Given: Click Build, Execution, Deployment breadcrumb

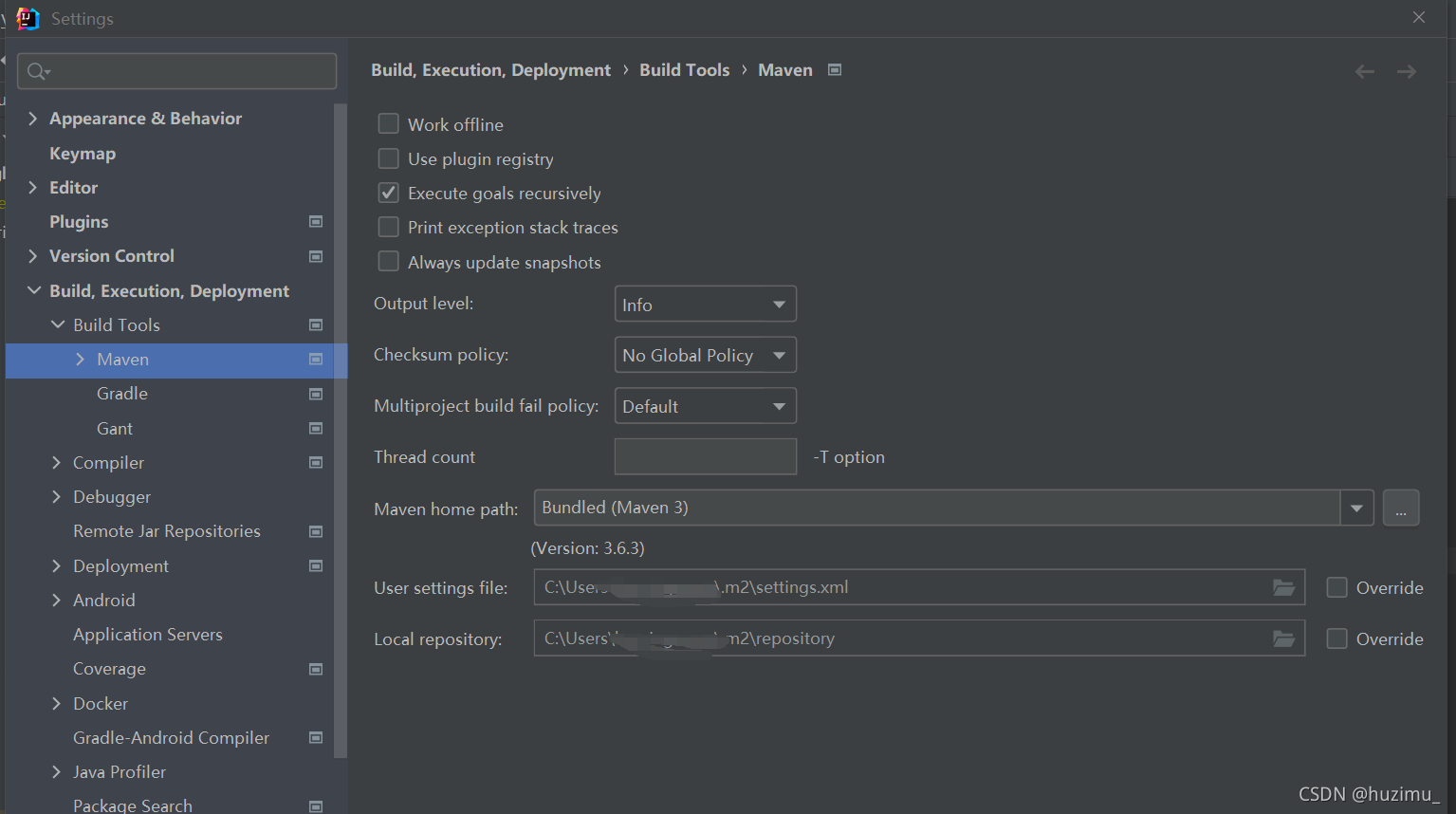Looking at the screenshot, I should click(x=490, y=70).
